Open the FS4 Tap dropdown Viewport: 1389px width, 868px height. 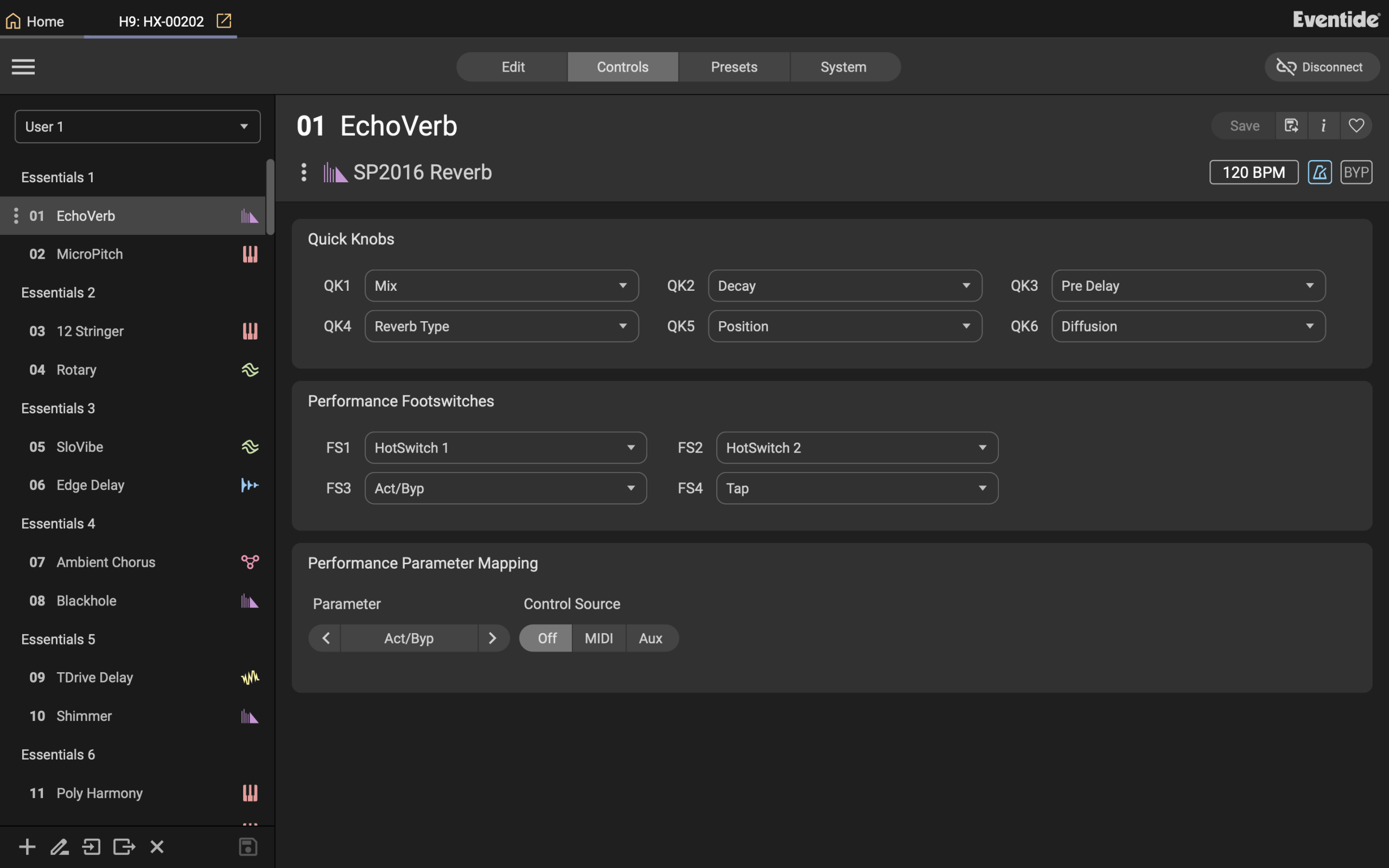pos(857,488)
